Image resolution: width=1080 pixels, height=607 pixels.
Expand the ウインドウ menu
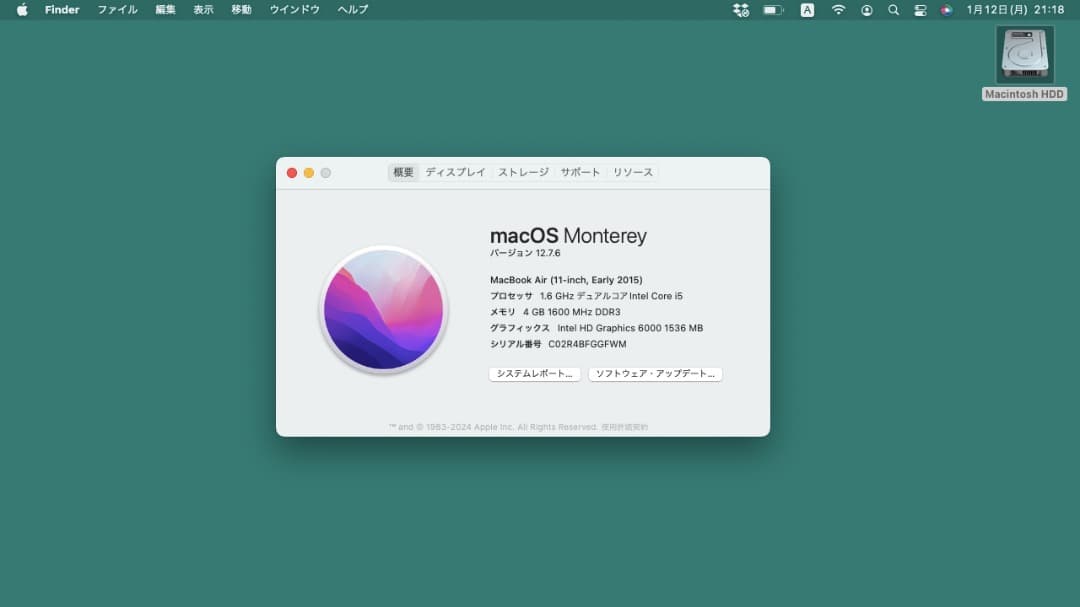[x=294, y=10]
